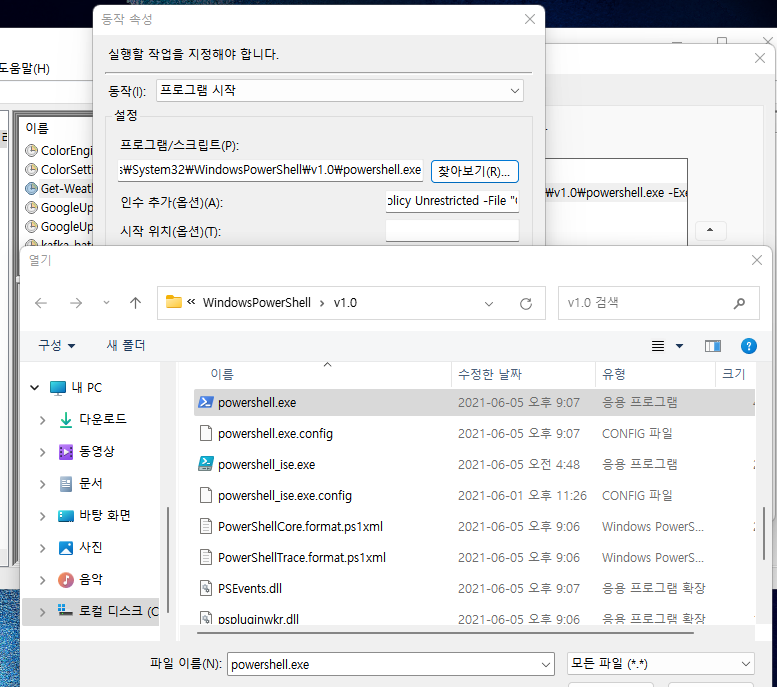
Task: Select the ColorSetti task in Task Scheduler
Action: coord(59,170)
